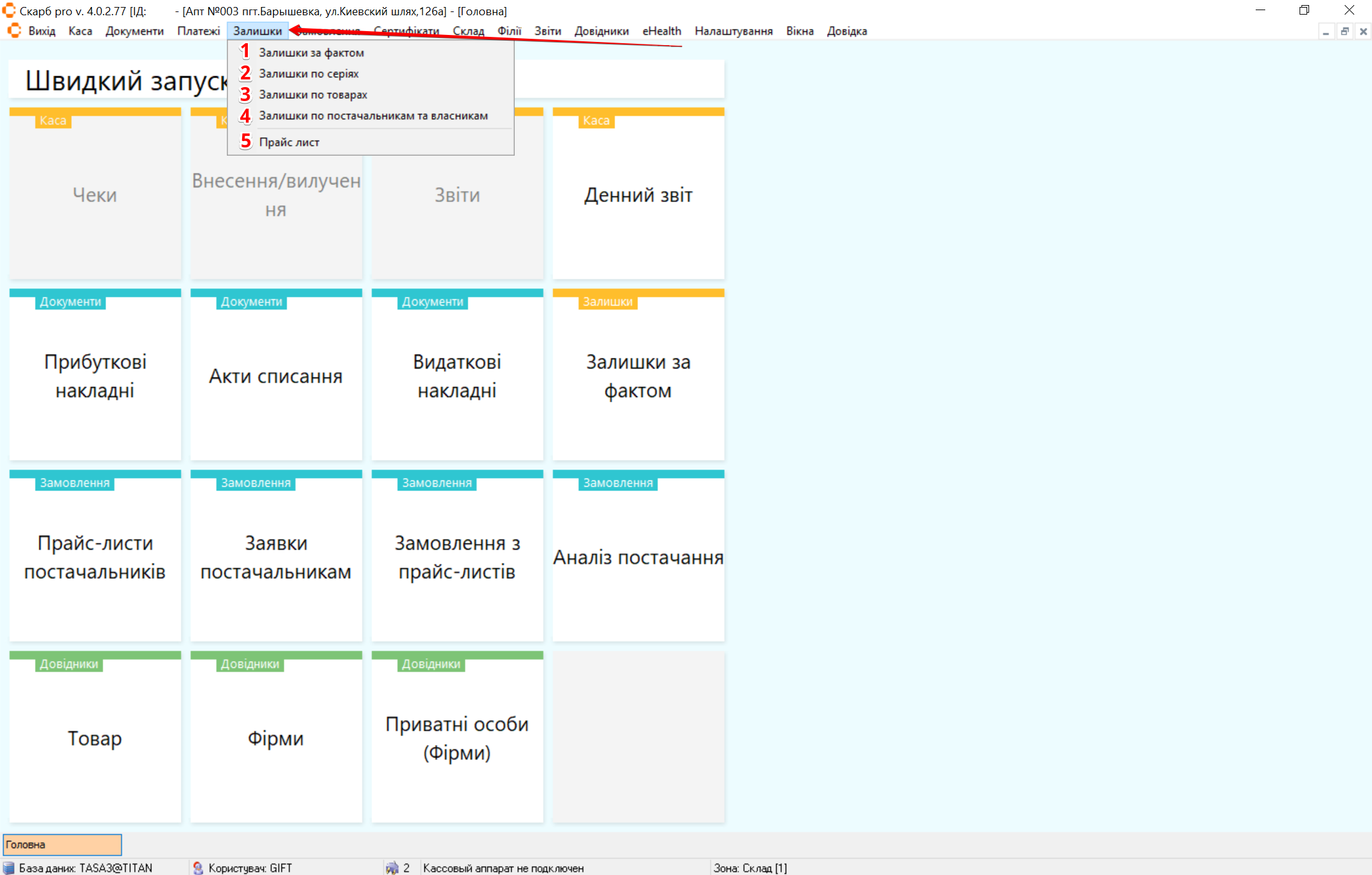1372x875 pixels.
Task: Open Прайс лист from dropdown menu
Action: click(x=289, y=142)
